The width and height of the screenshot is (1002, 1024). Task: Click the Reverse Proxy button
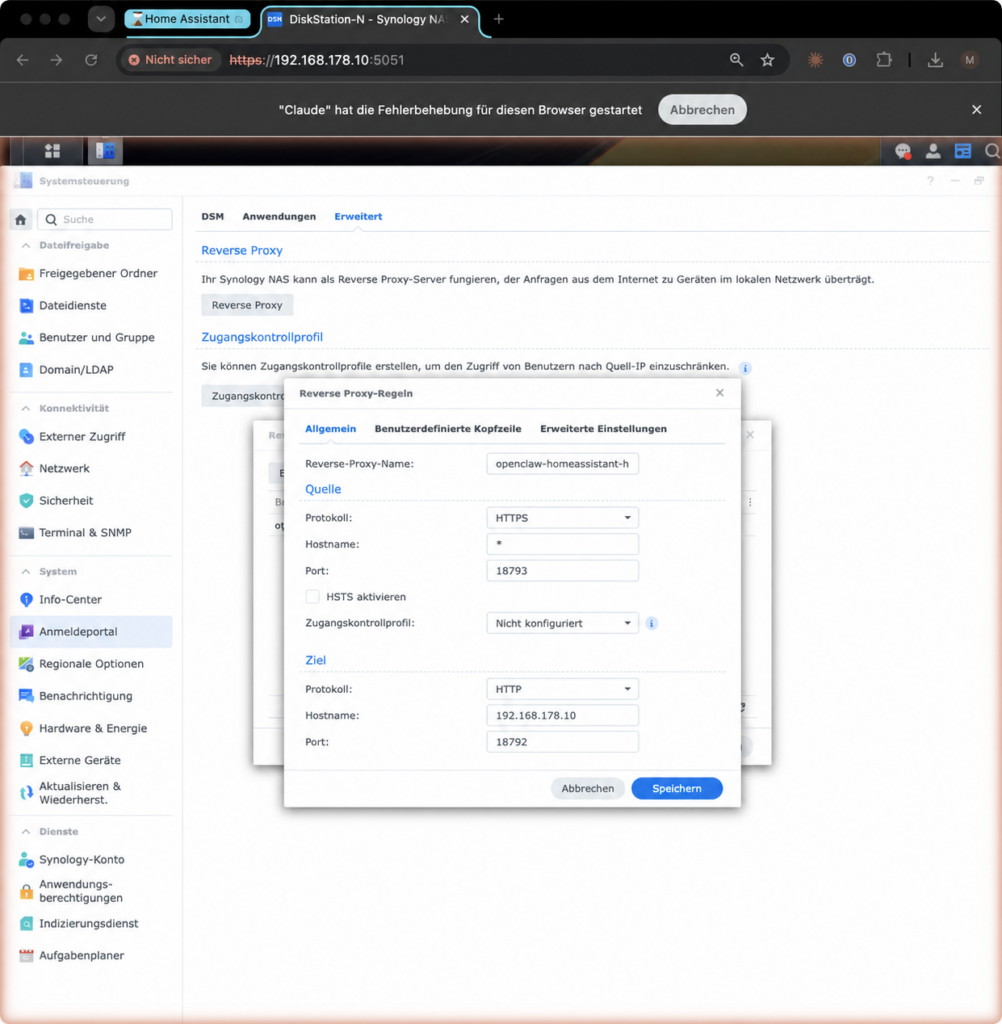pyautogui.click(x=247, y=305)
